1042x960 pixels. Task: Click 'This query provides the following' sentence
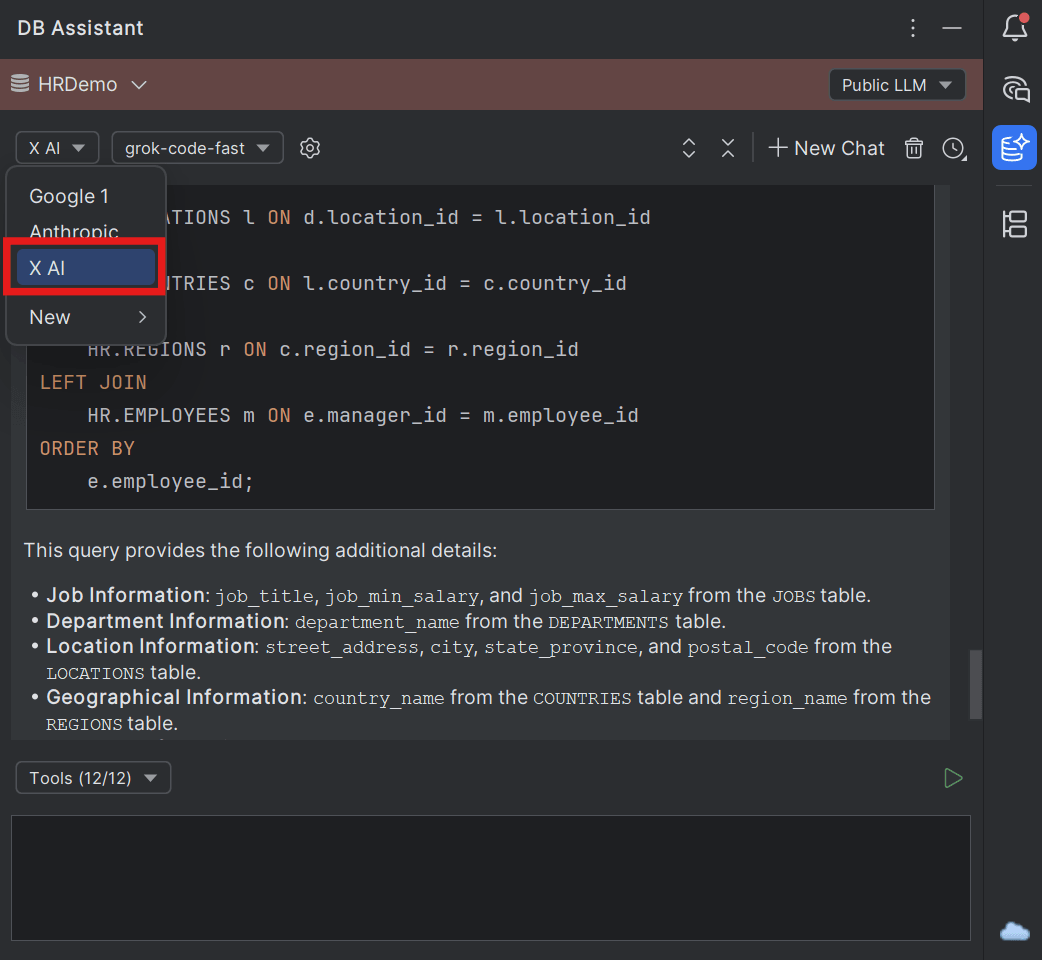pyautogui.click(x=260, y=551)
